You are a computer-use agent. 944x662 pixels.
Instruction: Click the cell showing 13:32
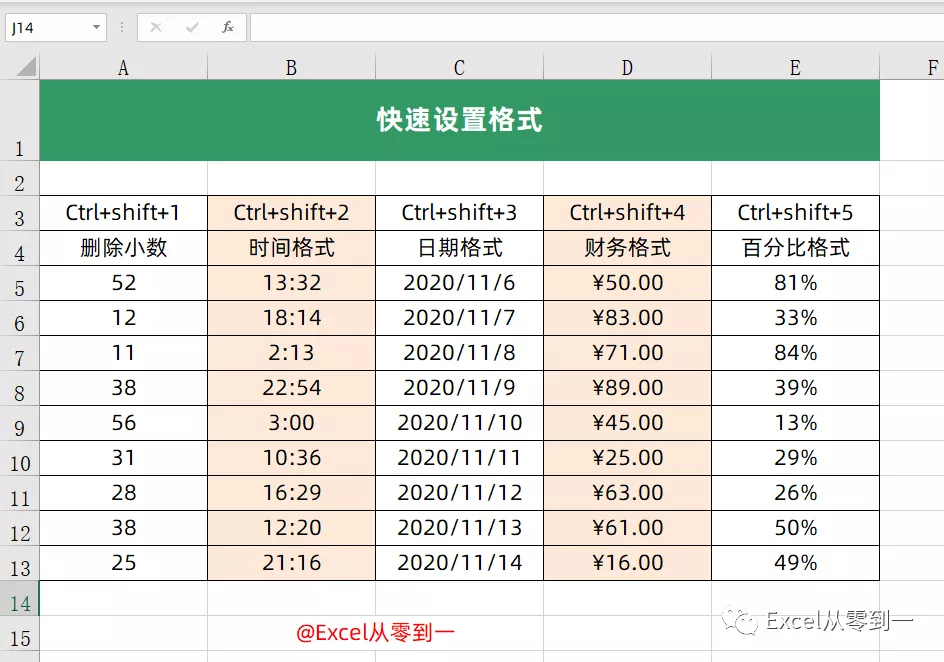point(290,283)
